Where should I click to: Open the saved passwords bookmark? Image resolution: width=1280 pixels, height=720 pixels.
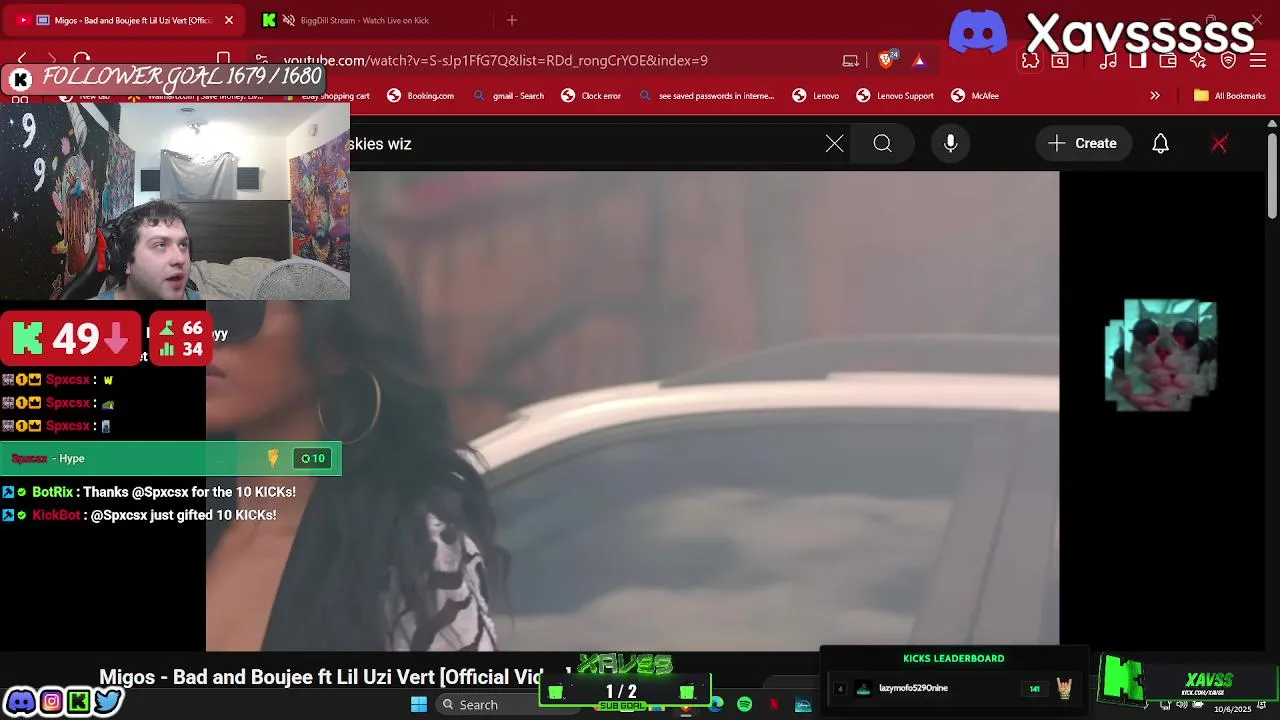point(706,96)
